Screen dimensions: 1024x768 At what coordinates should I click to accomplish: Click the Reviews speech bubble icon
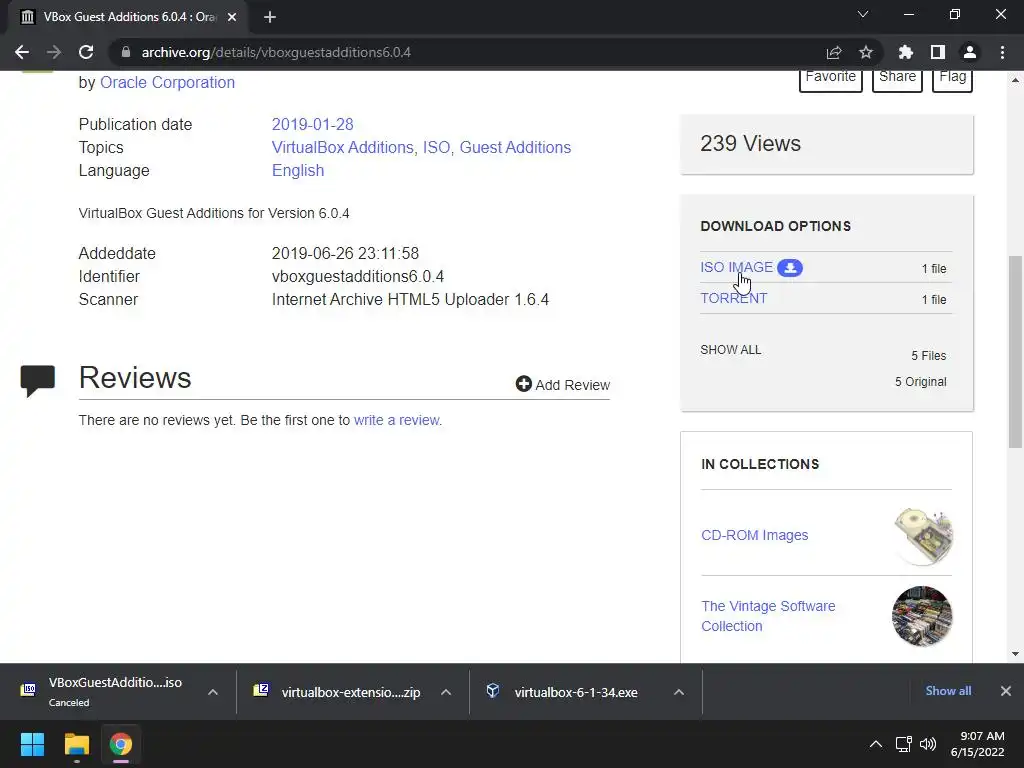(x=38, y=381)
